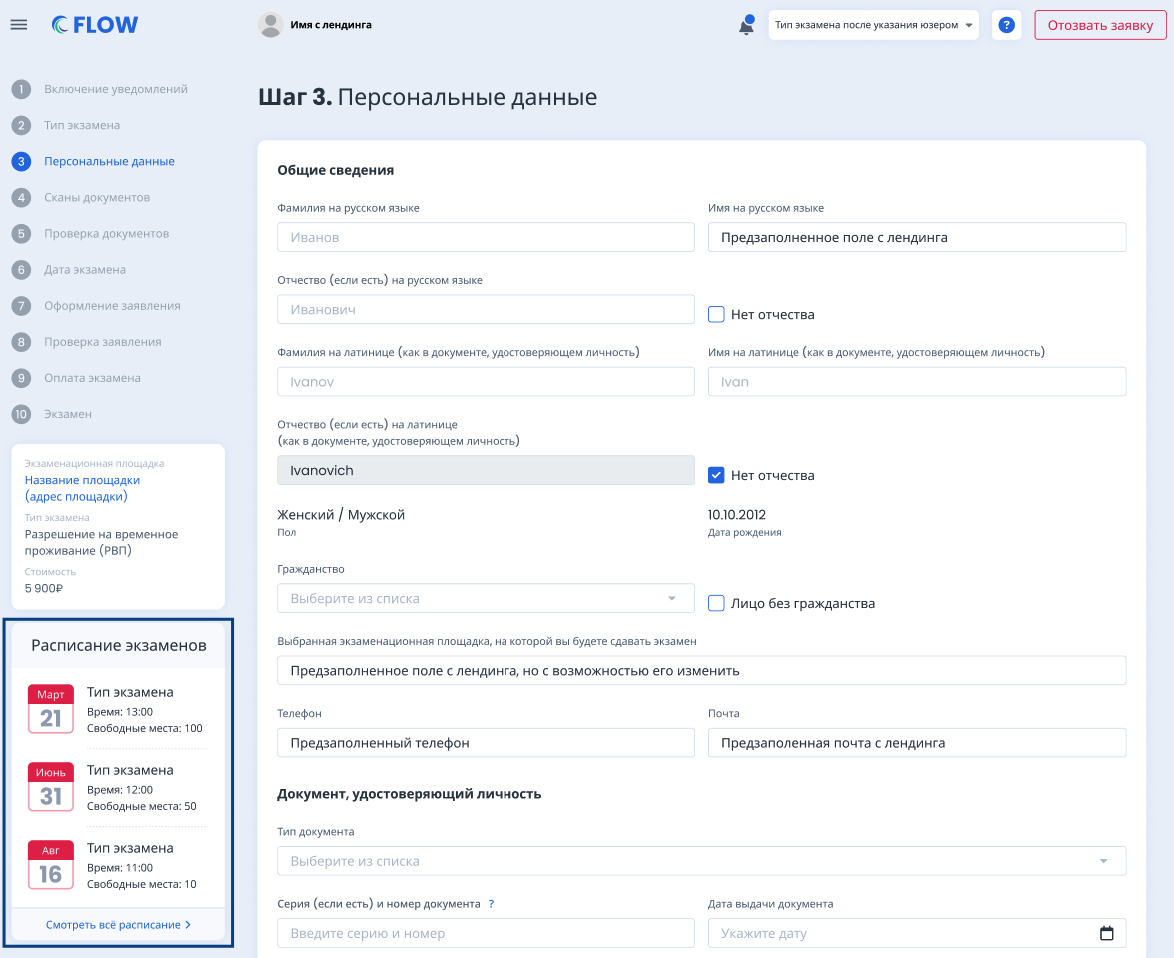Viewport: 1174px width, 958px height.
Task: Check the Russian 'Нет отчества' checkbox
Action: coord(716,314)
